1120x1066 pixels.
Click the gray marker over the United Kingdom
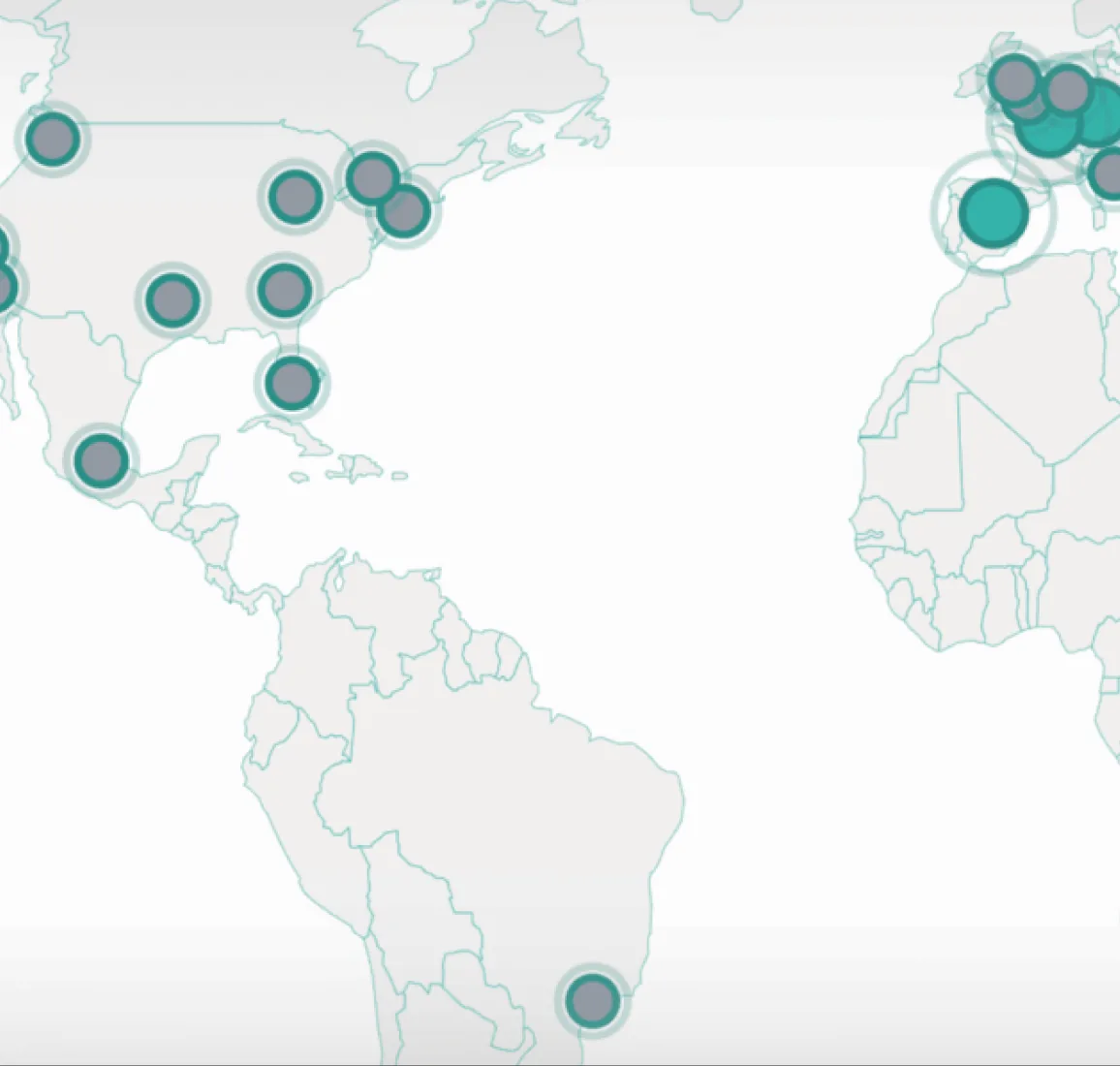point(1015,80)
